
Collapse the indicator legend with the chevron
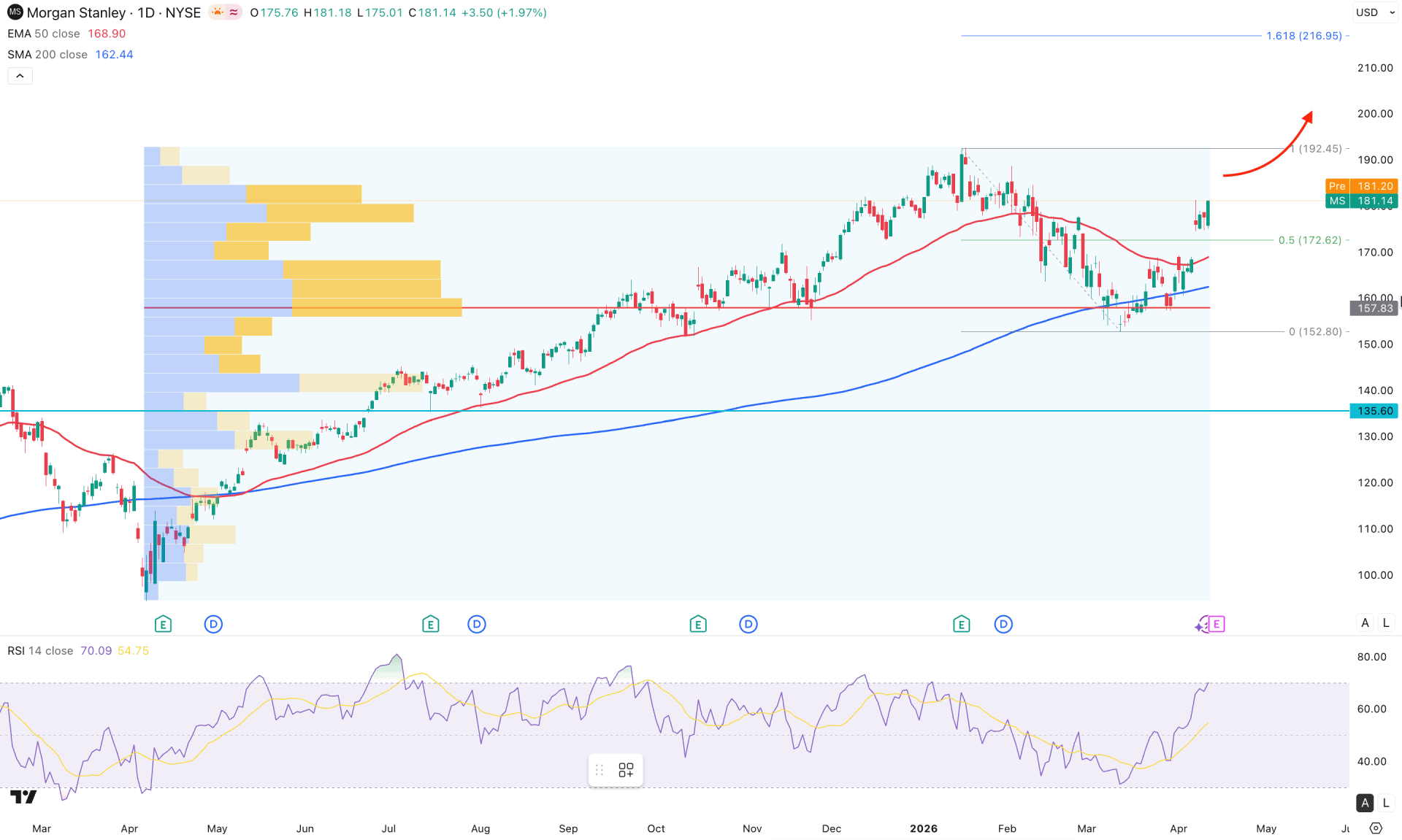(x=20, y=75)
